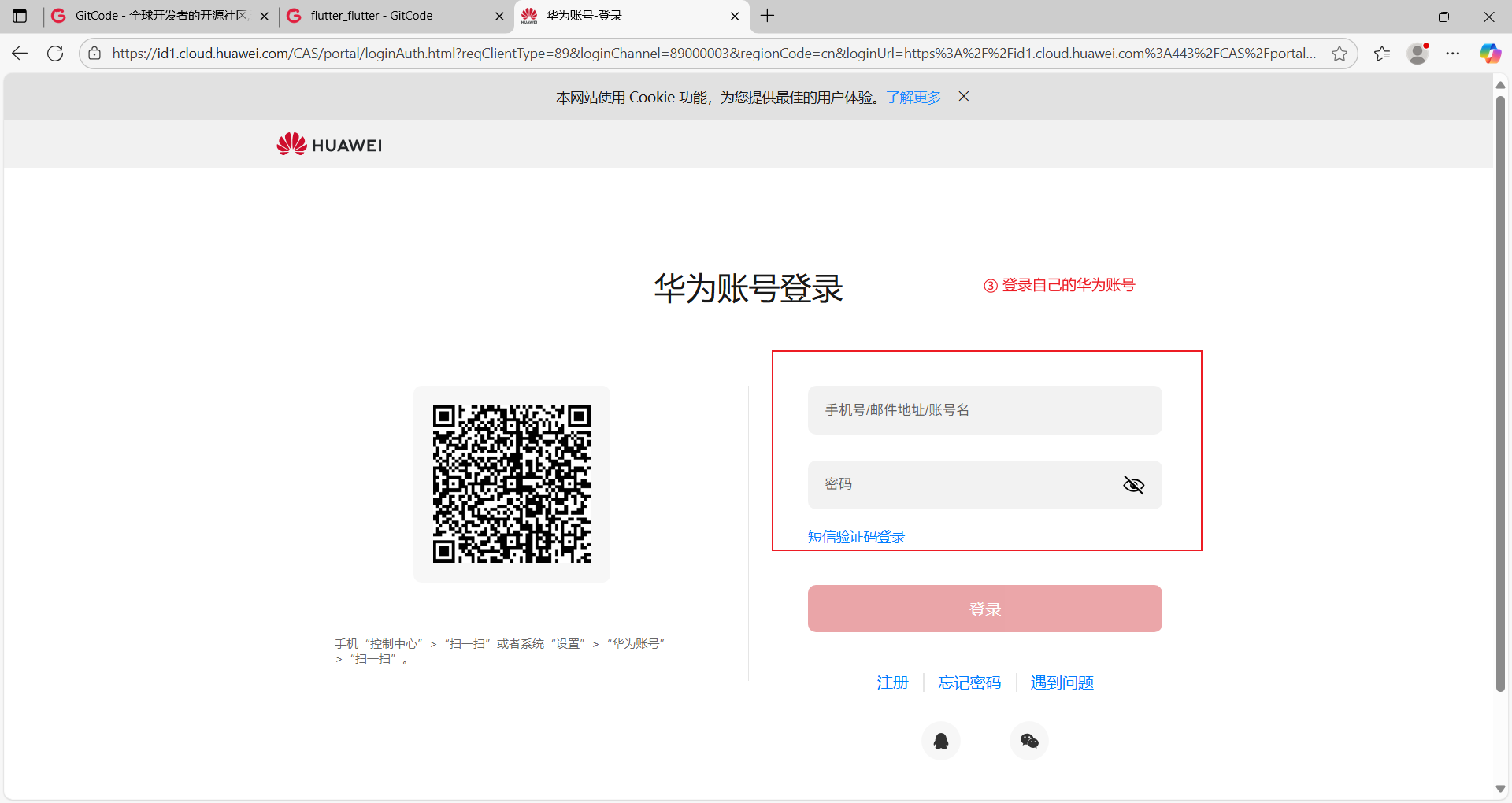Click the browser address bar URL

click(x=713, y=54)
